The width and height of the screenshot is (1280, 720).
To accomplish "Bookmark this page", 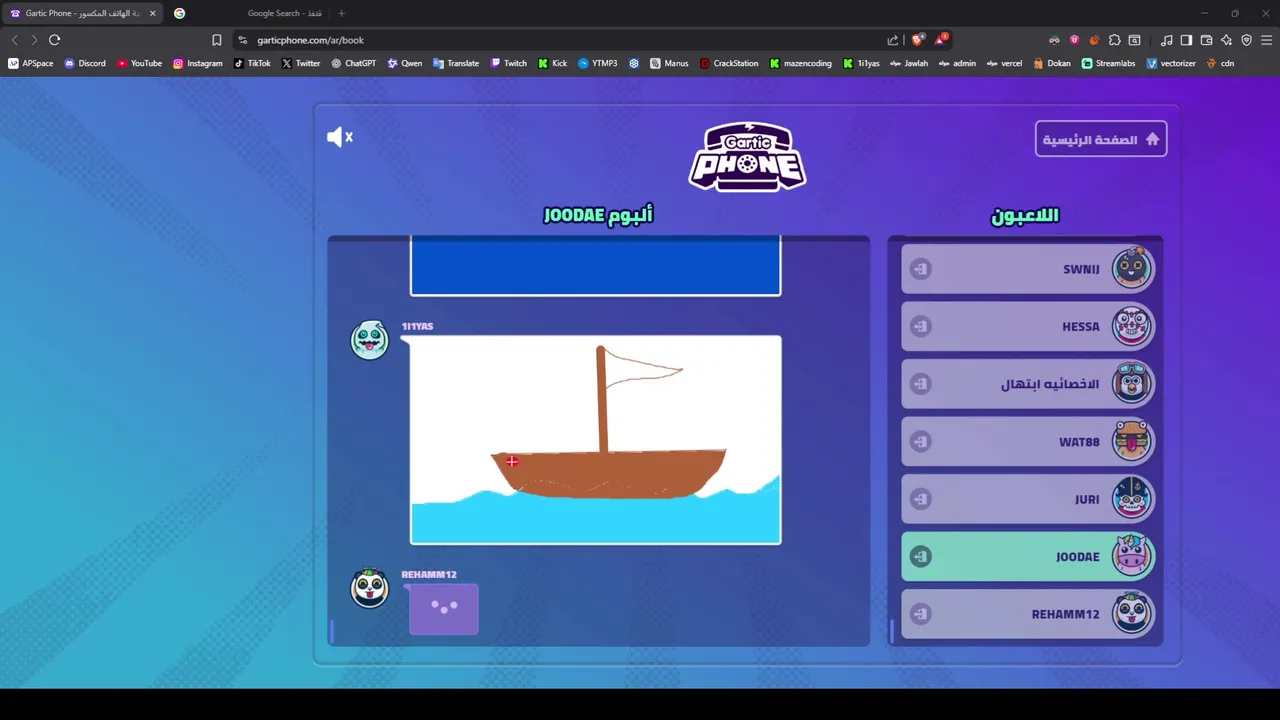I will pos(216,40).
